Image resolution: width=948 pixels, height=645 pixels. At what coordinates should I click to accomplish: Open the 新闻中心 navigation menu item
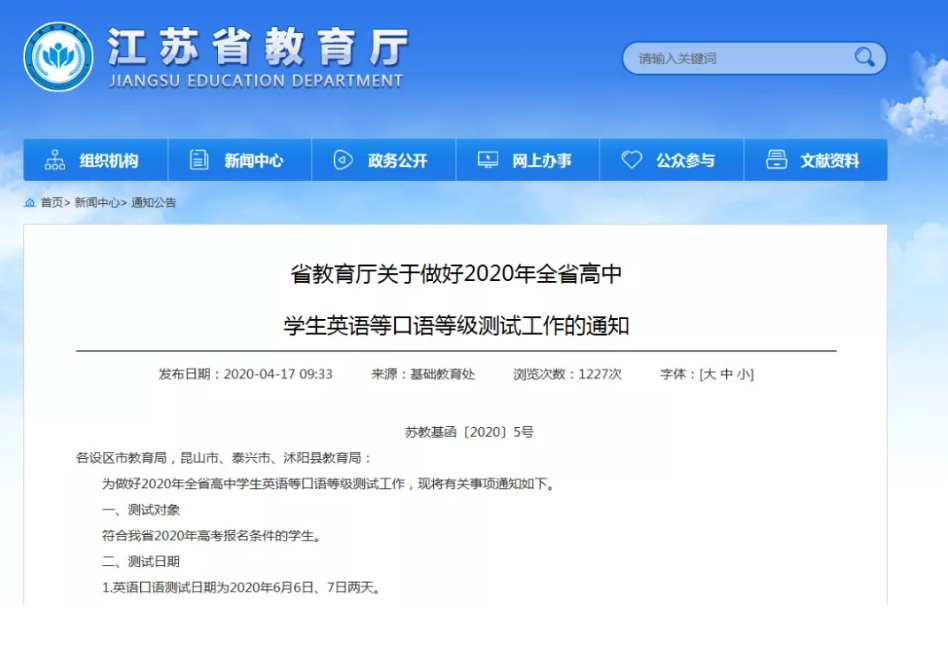pyautogui.click(x=253, y=161)
